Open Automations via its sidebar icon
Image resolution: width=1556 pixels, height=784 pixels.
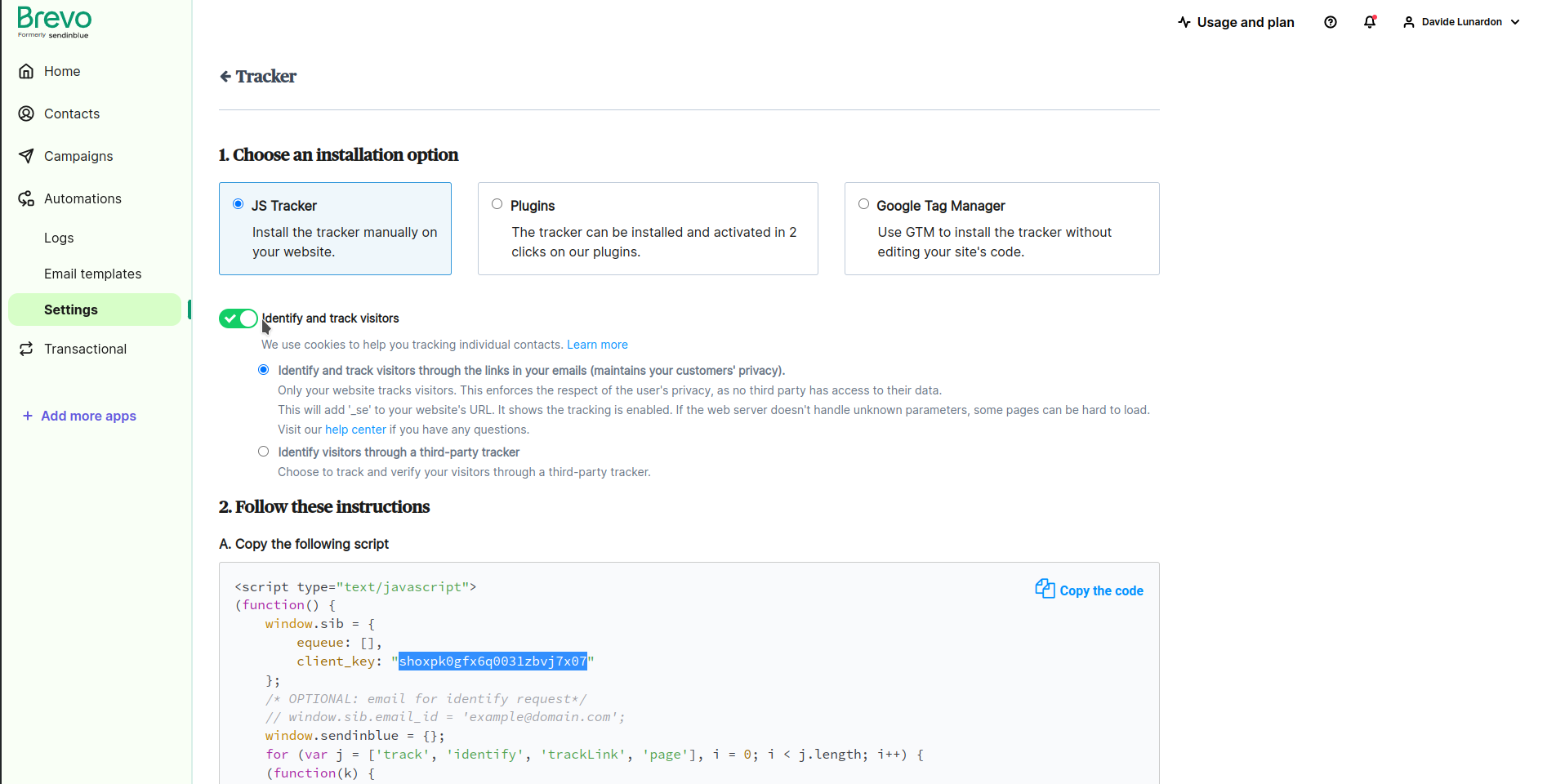(x=26, y=198)
